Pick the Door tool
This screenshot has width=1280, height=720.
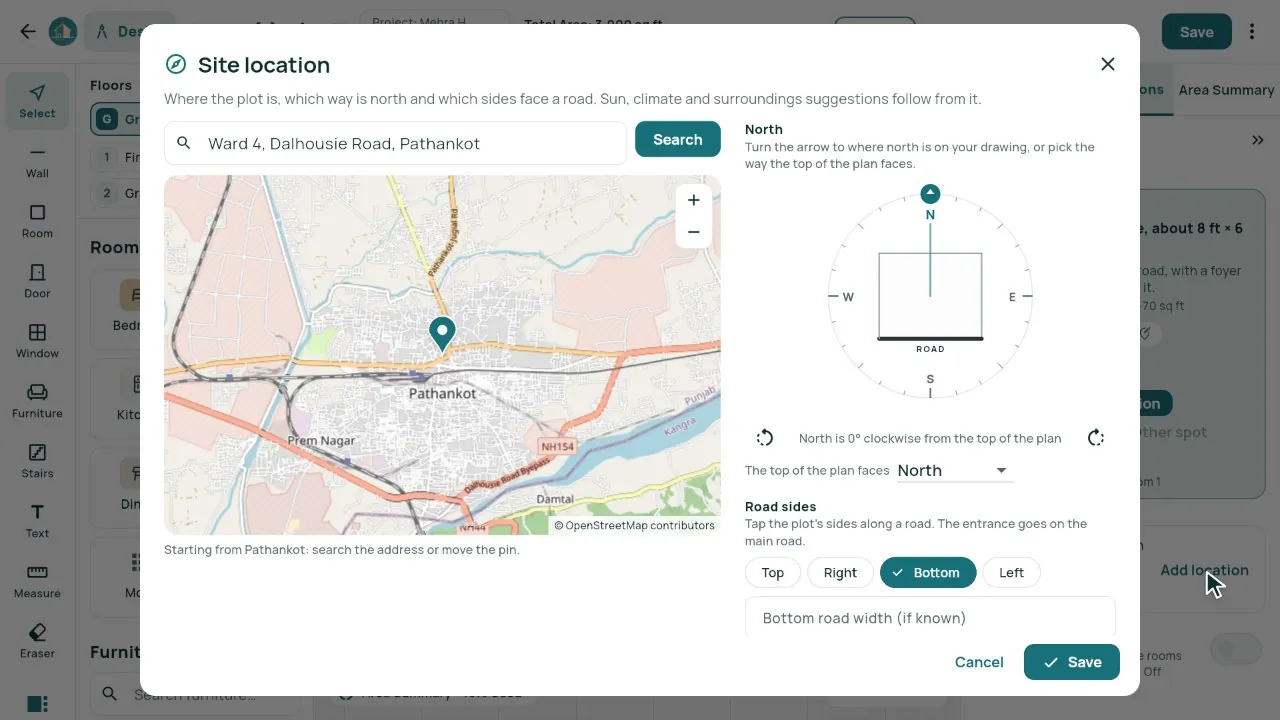[37, 281]
